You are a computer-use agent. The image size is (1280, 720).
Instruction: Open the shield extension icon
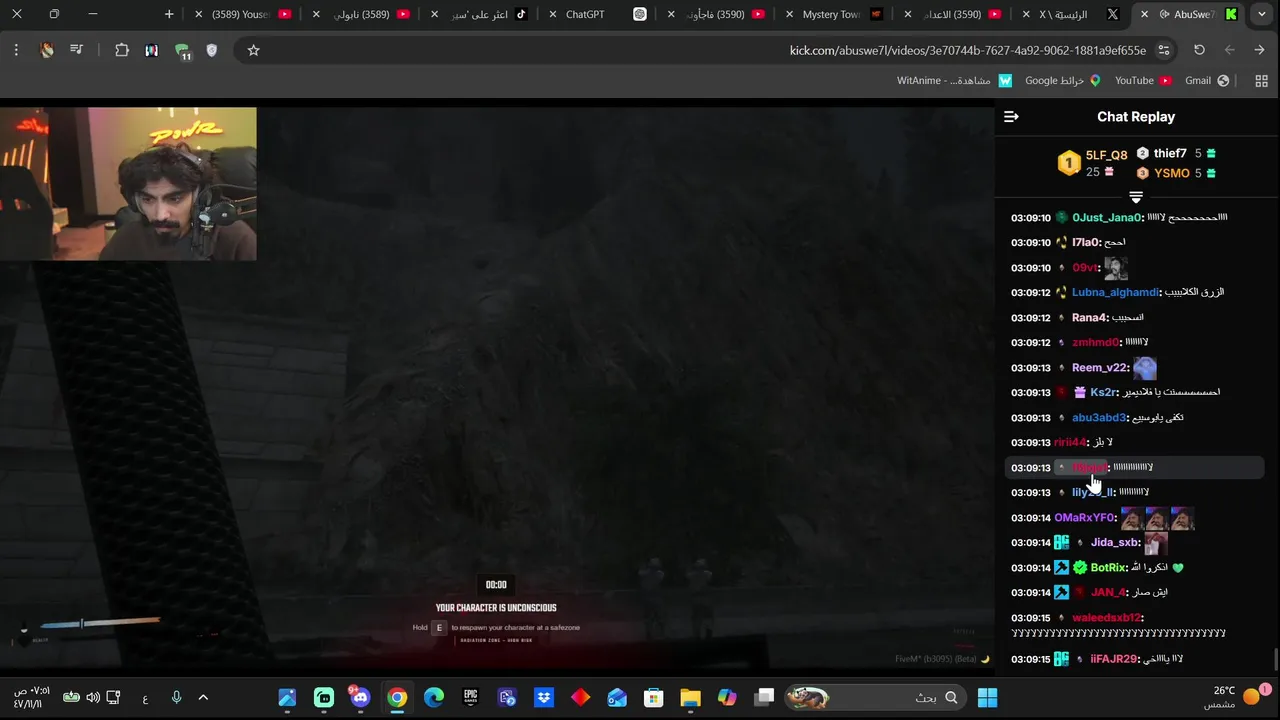pos(212,50)
